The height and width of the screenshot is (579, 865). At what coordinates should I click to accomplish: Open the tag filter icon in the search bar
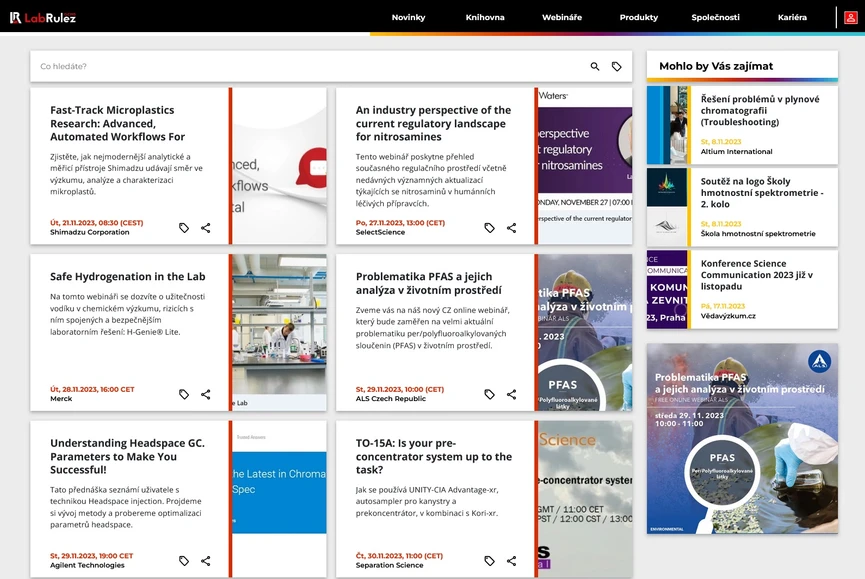[x=618, y=65]
